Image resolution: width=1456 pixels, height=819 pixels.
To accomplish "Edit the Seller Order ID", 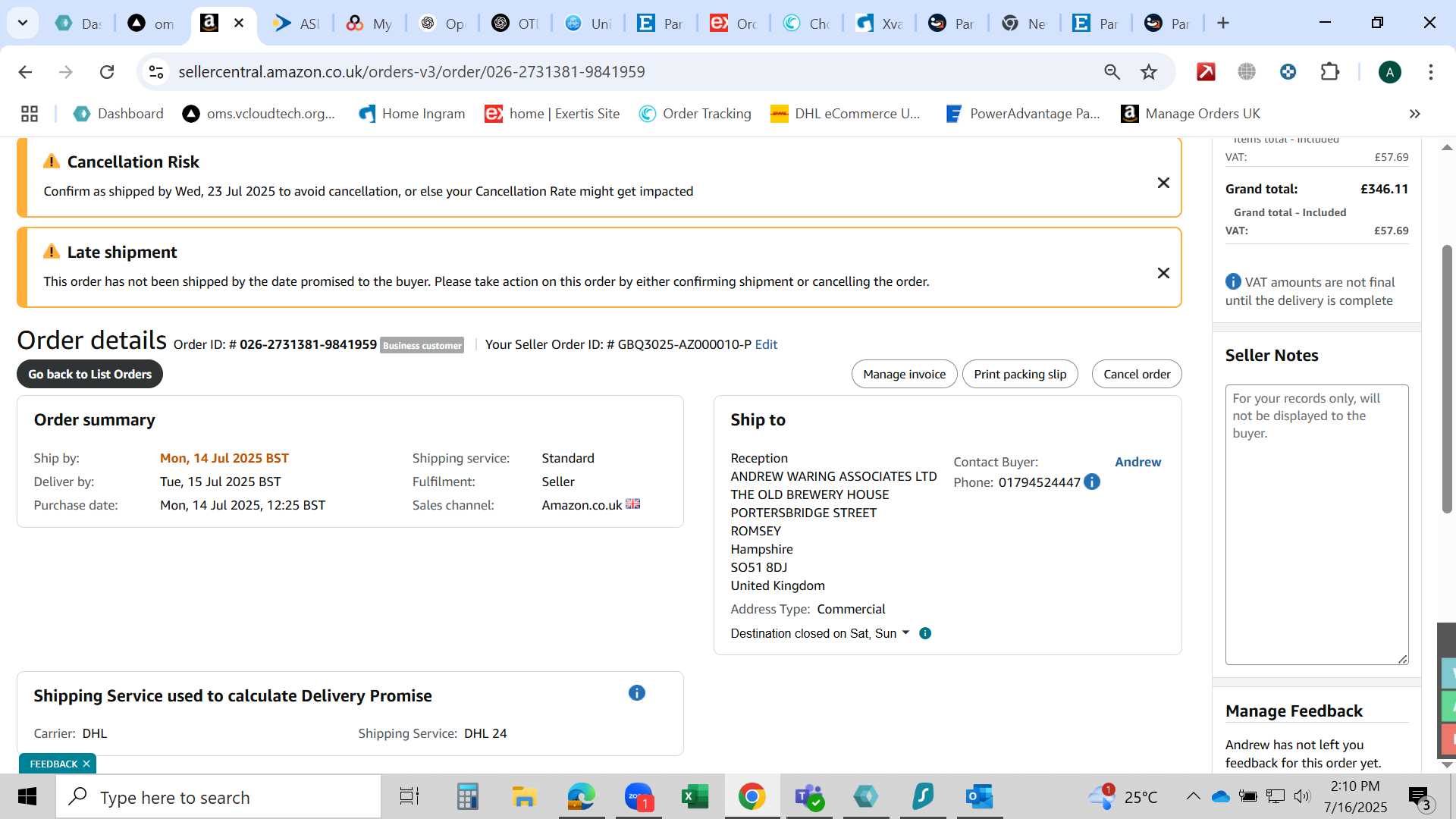I will click(766, 344).
